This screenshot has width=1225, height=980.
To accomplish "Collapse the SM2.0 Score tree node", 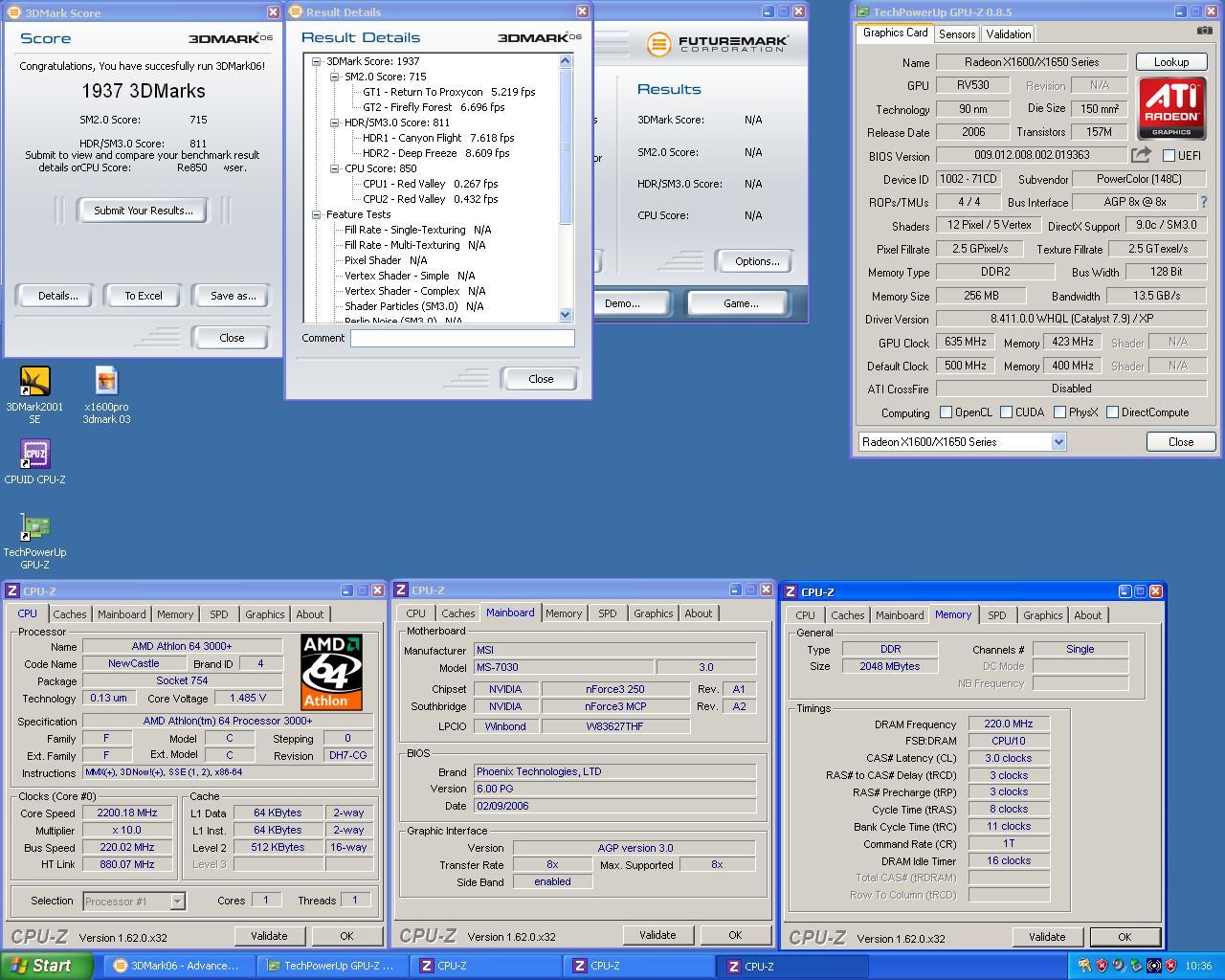I will (x=335, y=77).
